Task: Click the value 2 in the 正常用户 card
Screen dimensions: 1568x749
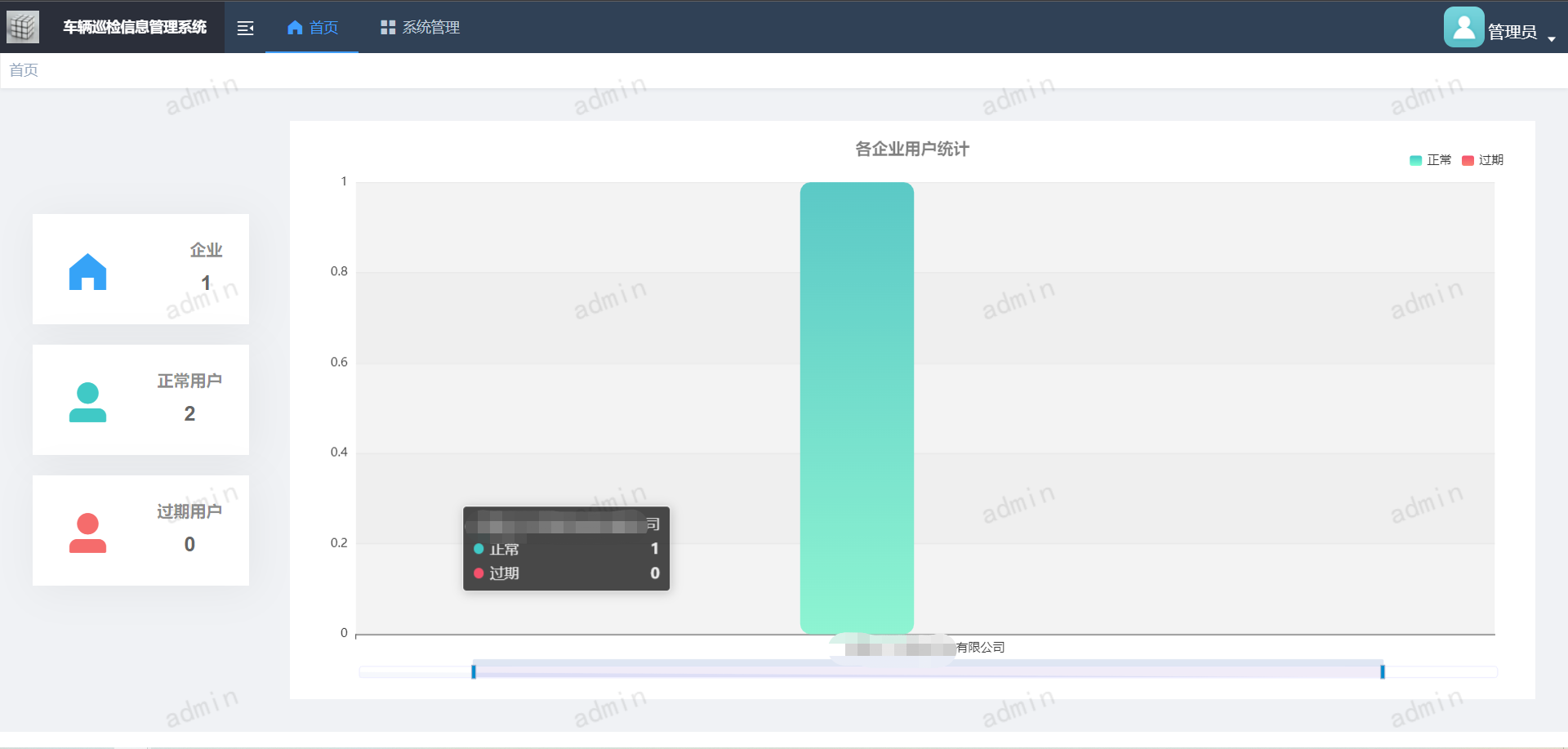Action: [189, 414]
